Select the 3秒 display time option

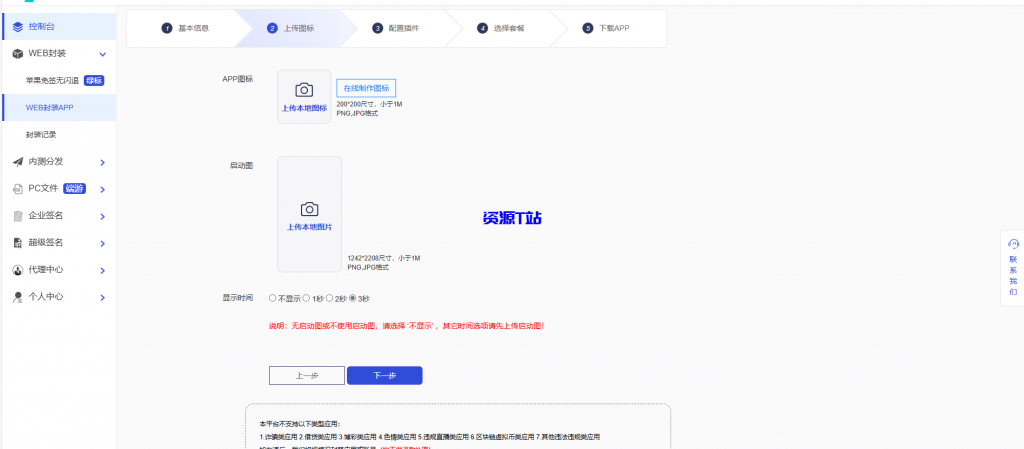click(x=353, y=298)
